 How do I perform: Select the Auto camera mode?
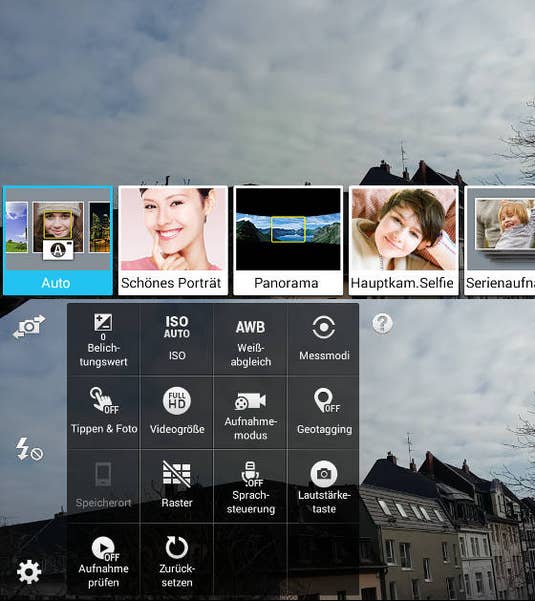(x=58, y=240)
